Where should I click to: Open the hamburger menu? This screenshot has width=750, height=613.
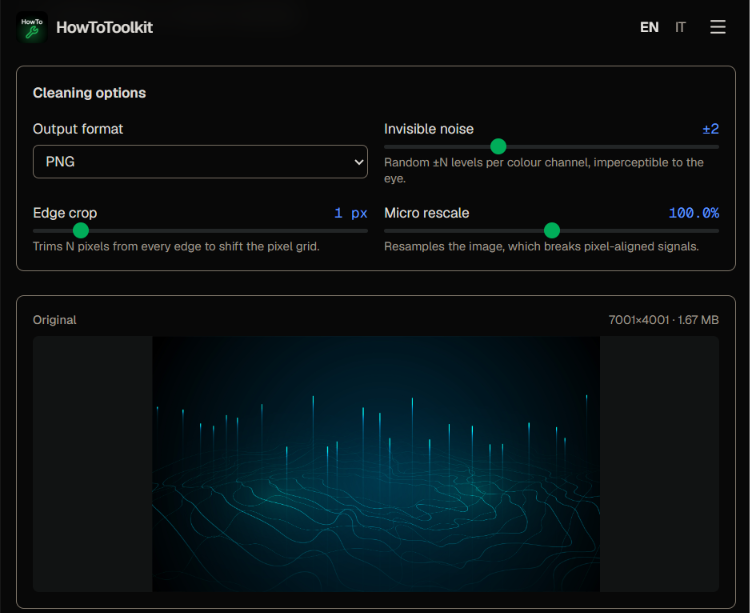[717, 27]
